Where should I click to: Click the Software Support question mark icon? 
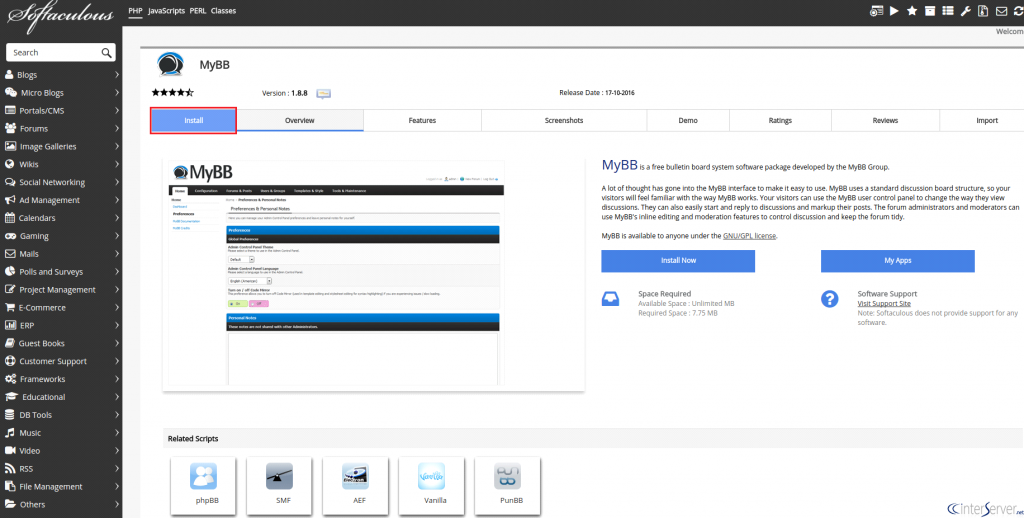point(829,299)
